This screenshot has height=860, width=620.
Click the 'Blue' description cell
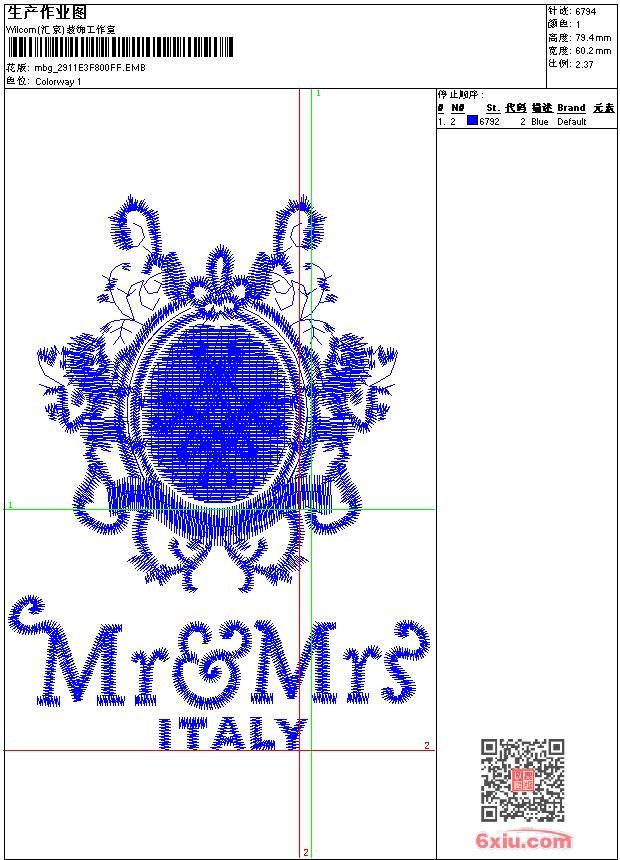pos(540,122)
